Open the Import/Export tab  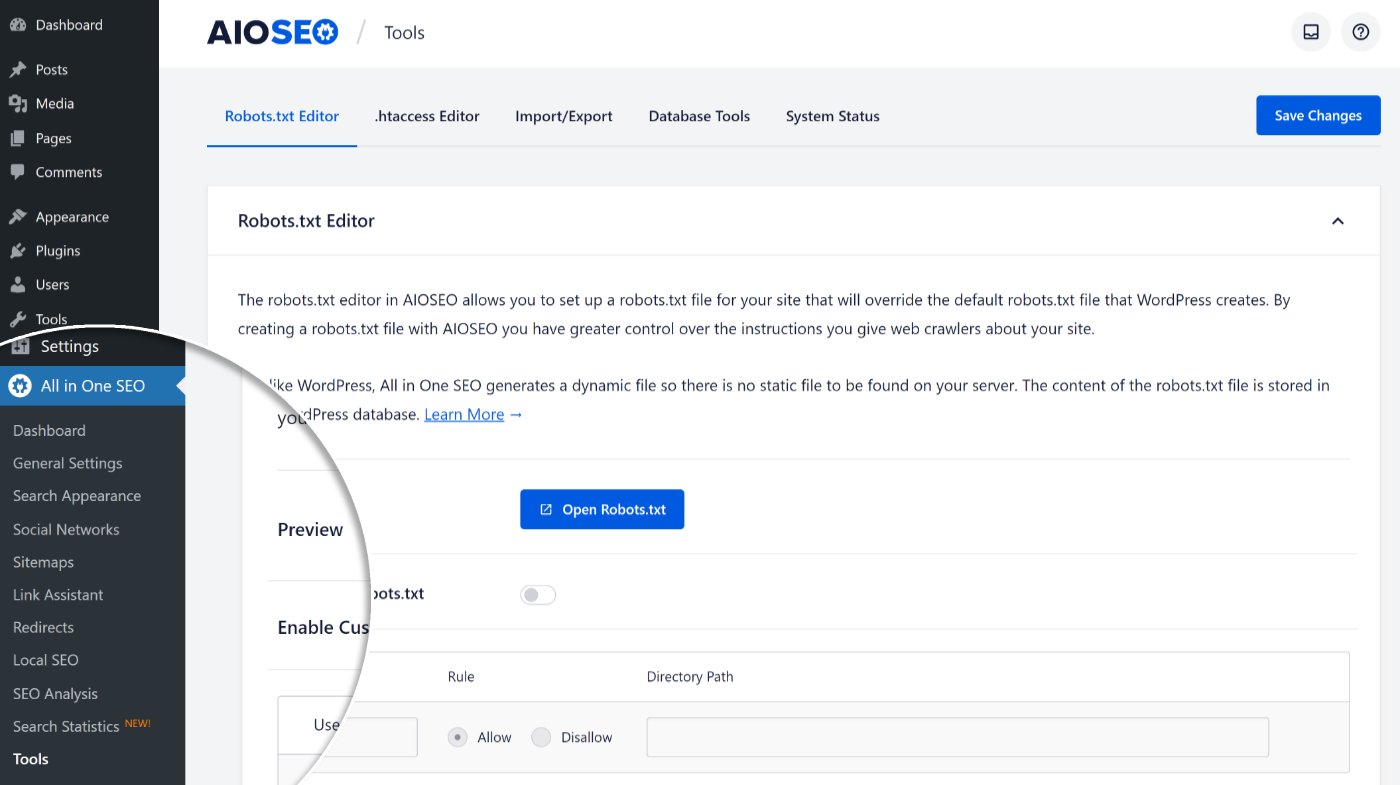click(x=564, y=116)
